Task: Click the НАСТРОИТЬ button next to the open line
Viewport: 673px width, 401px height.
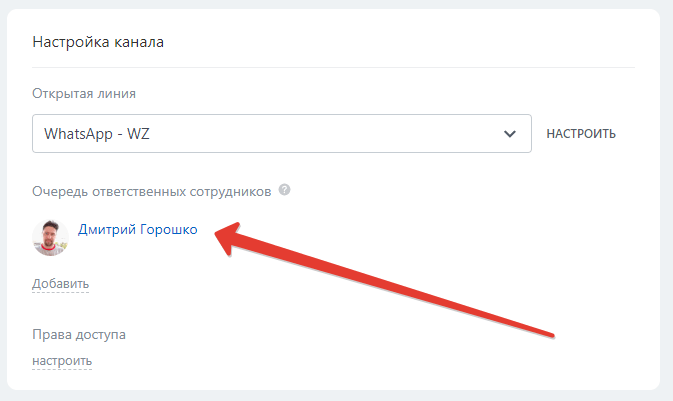Action: (x=581, y=134)
